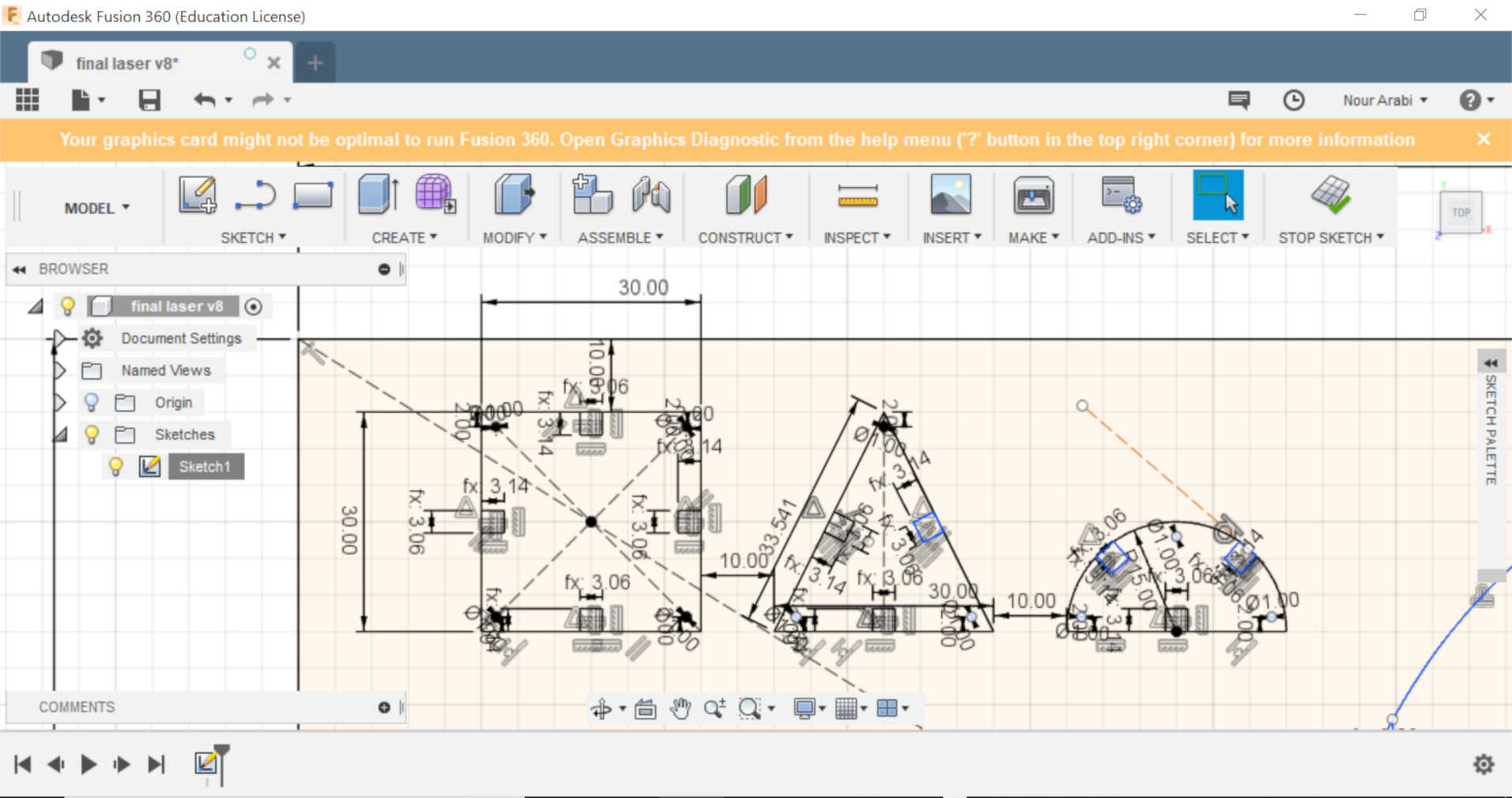Open the help question mark icon
1512x798 pixels.
[x=1470, y=100]
